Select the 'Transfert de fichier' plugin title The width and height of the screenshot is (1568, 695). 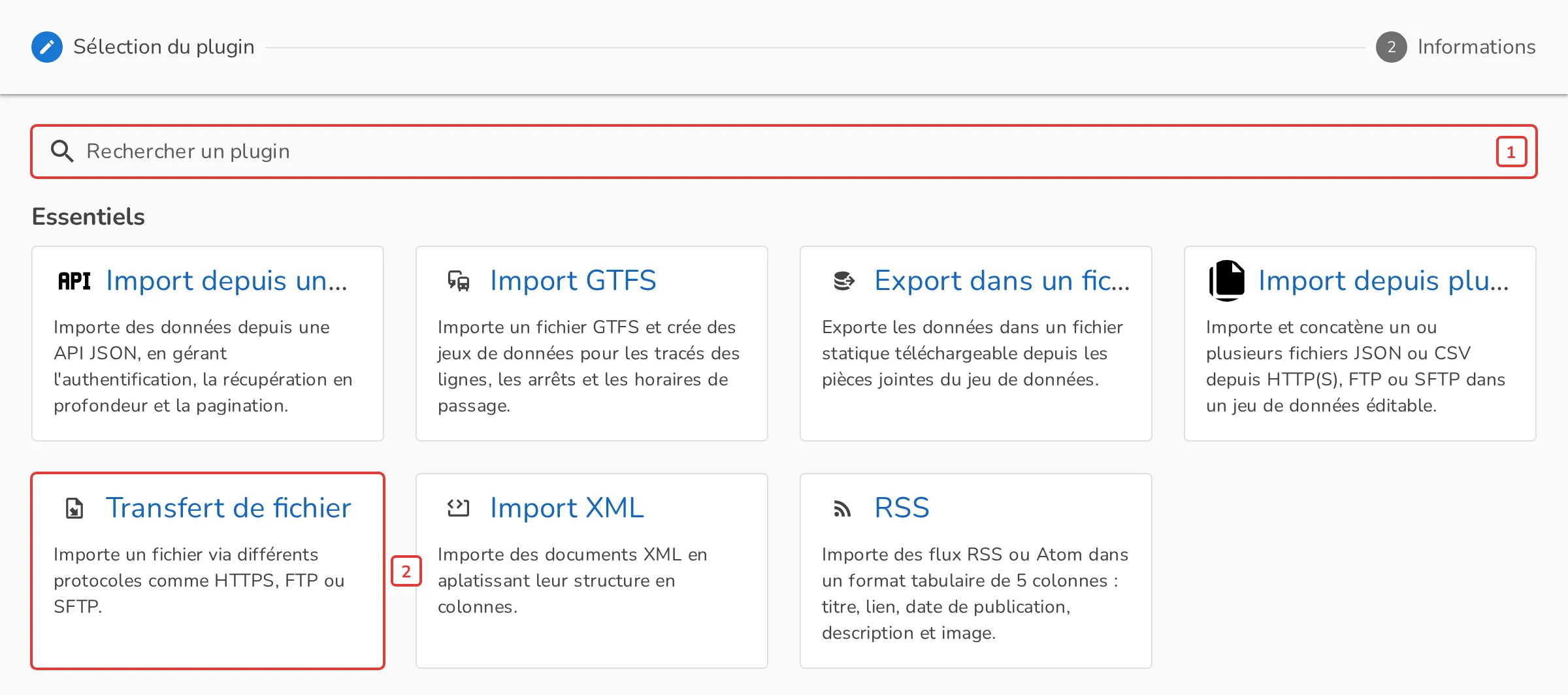(229, 508)
